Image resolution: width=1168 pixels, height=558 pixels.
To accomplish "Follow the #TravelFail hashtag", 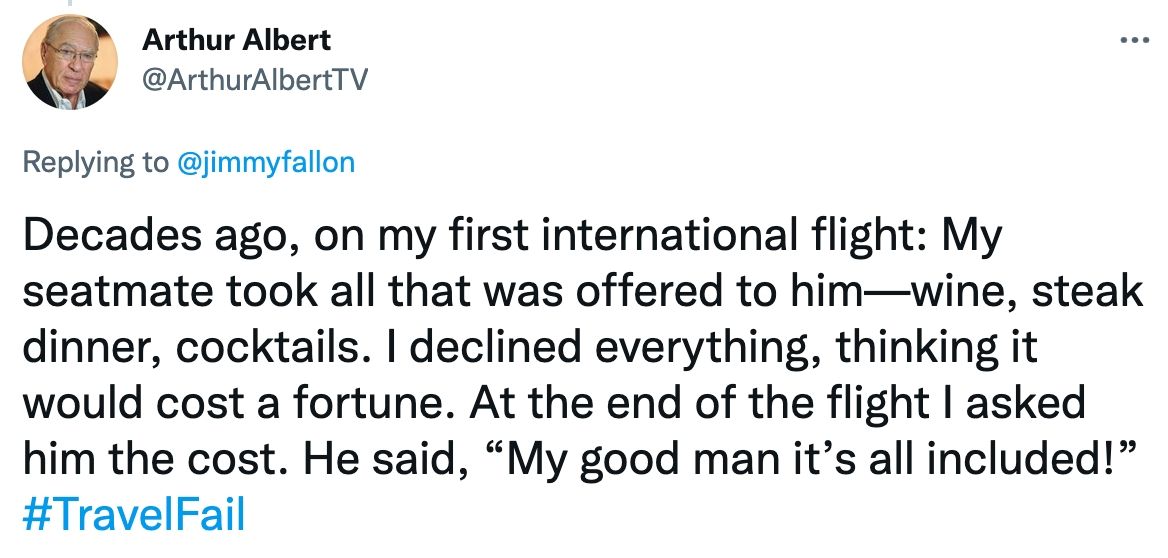I will pos(134,515).
